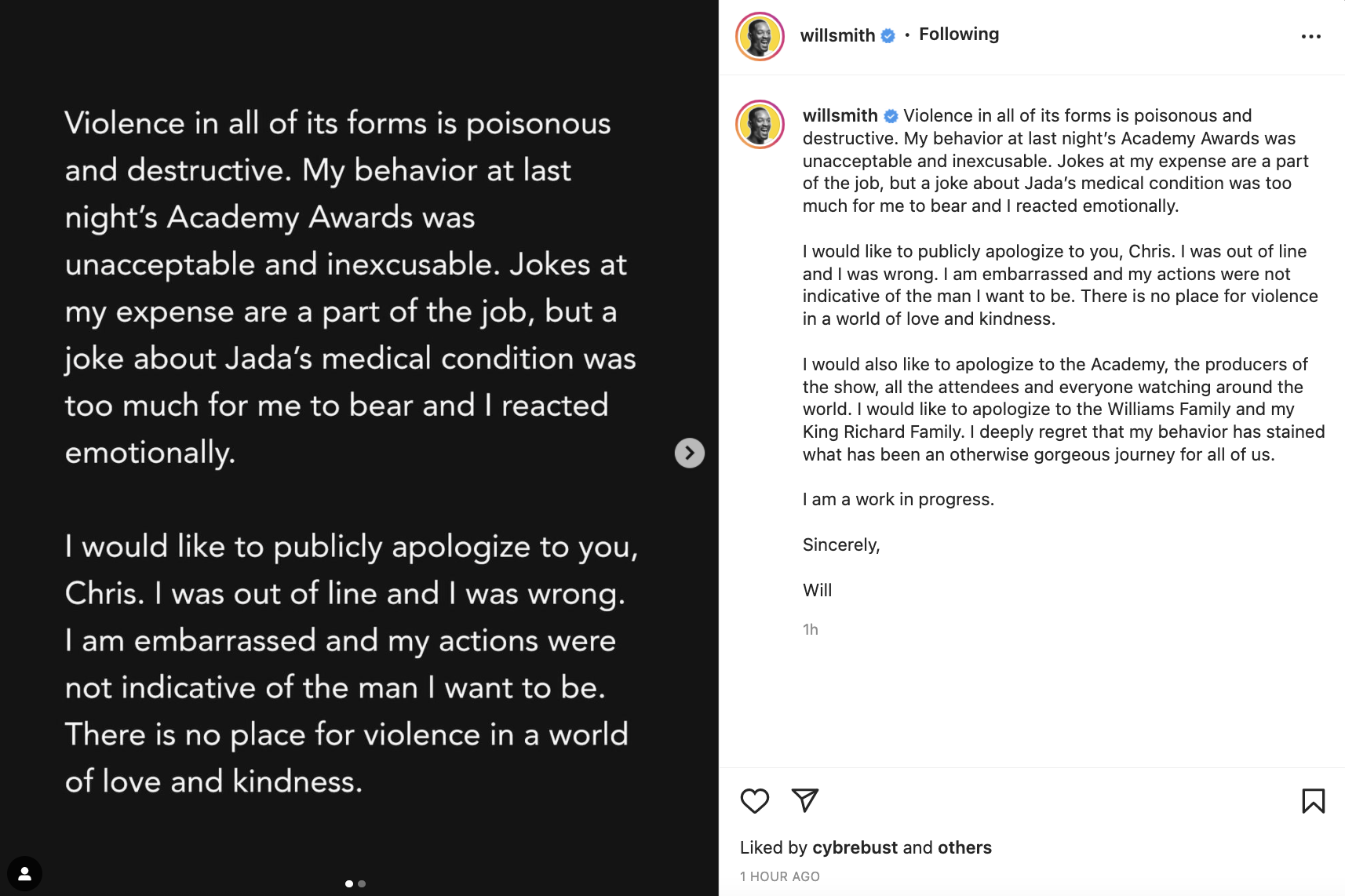This screenshot has width=1345, height=896.
Task: Open the three-dot more options menu
Action: tap(1310, 37)
